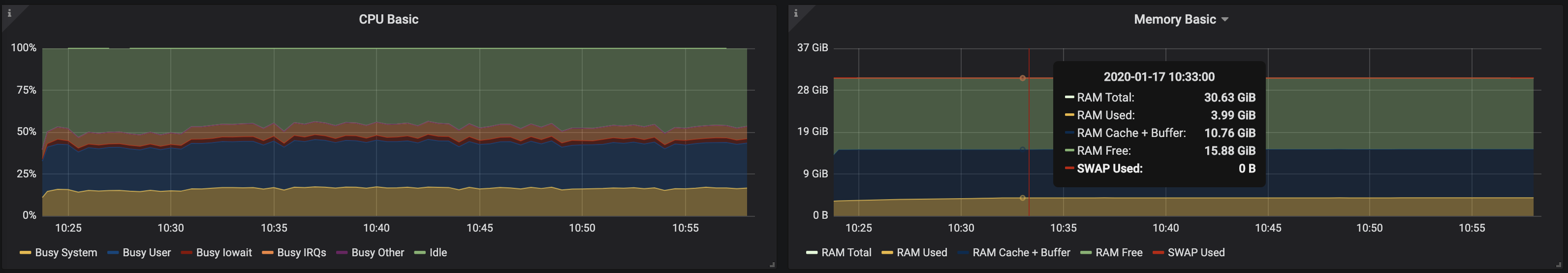1568x273 pixels.
Task: Click the CPU Basic panel info icon
Action: [9, 13]
